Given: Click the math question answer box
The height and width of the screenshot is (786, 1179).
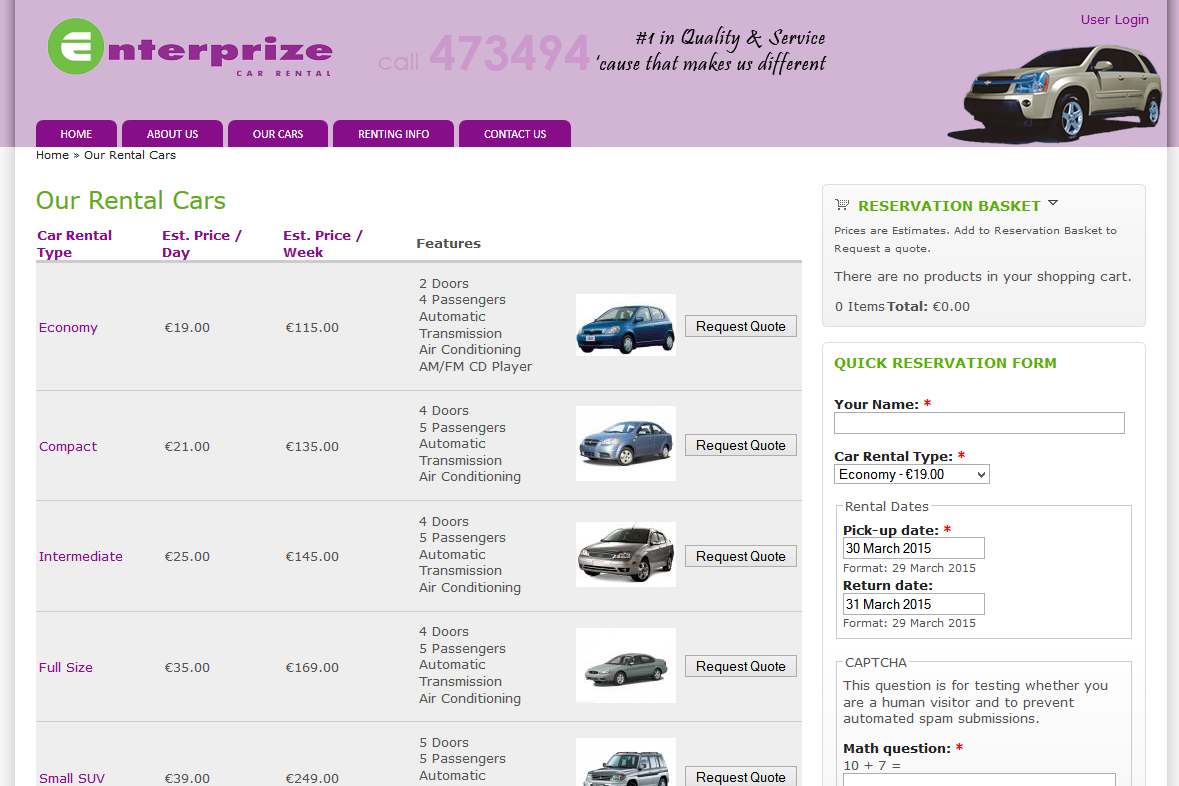Looking at the screenshot, I should [978, 780].
